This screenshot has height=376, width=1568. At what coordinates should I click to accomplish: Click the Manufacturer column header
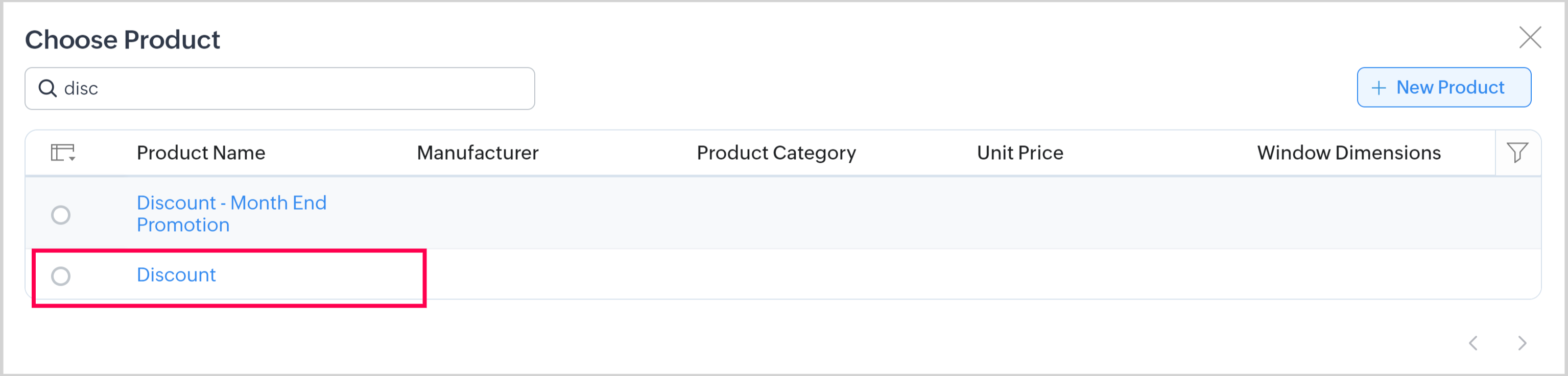coord(477,153)
